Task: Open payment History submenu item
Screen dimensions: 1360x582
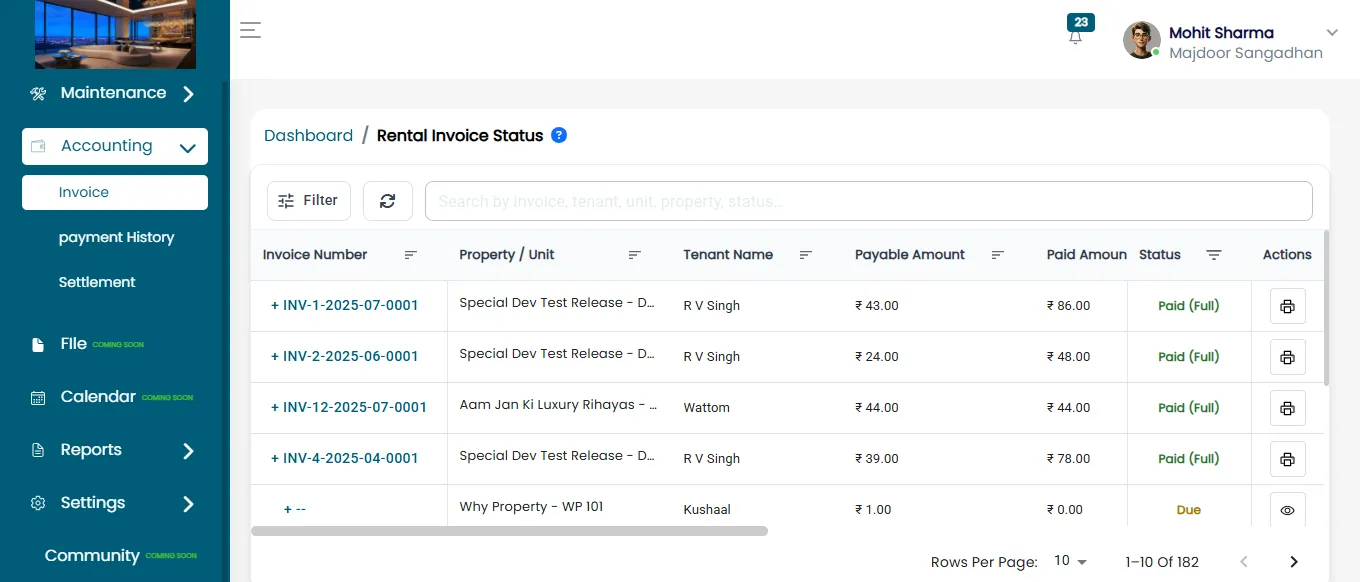Action: click(116, 237)
